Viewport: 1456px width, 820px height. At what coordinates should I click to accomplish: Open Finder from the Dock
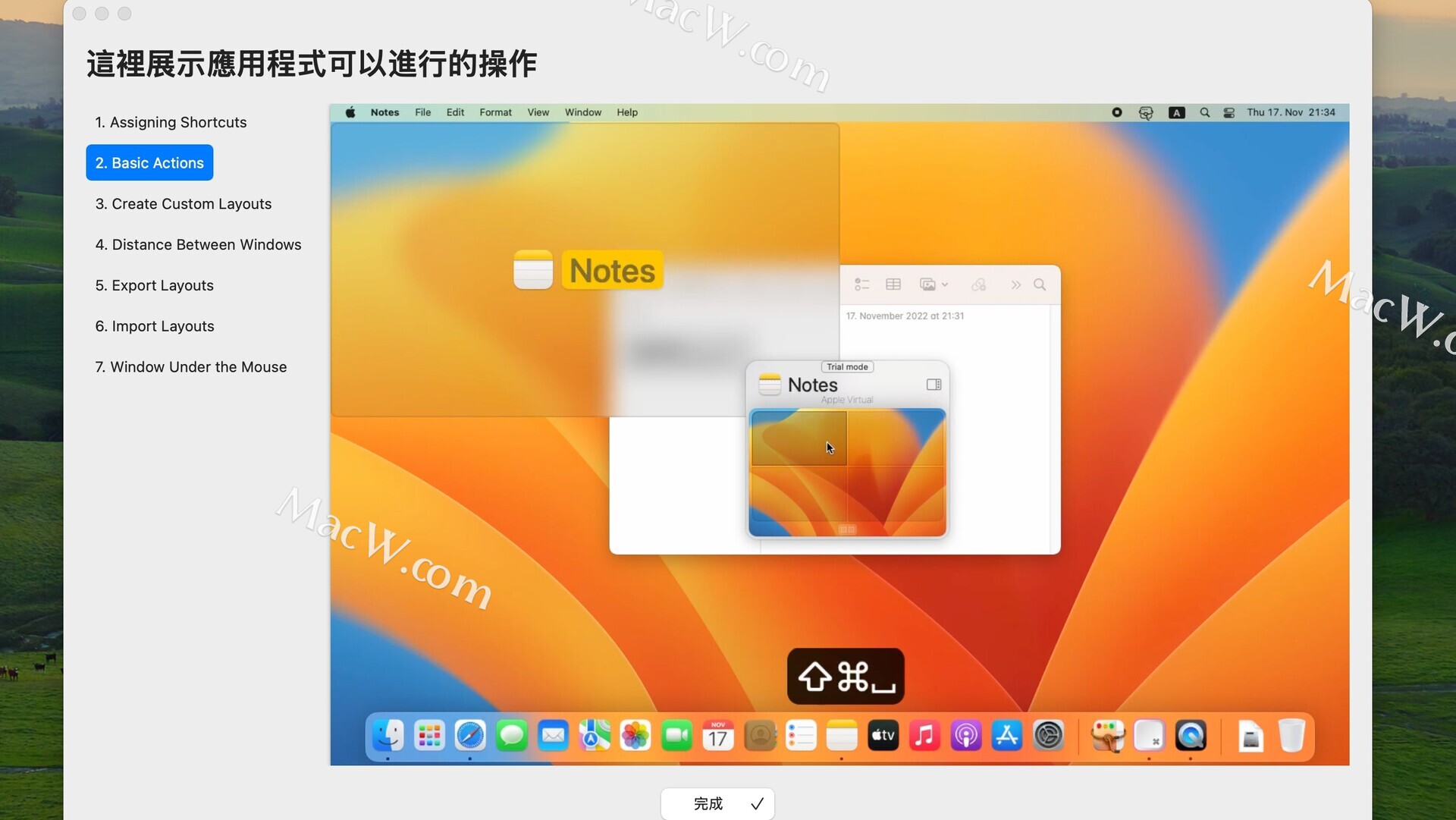point(388,736)
